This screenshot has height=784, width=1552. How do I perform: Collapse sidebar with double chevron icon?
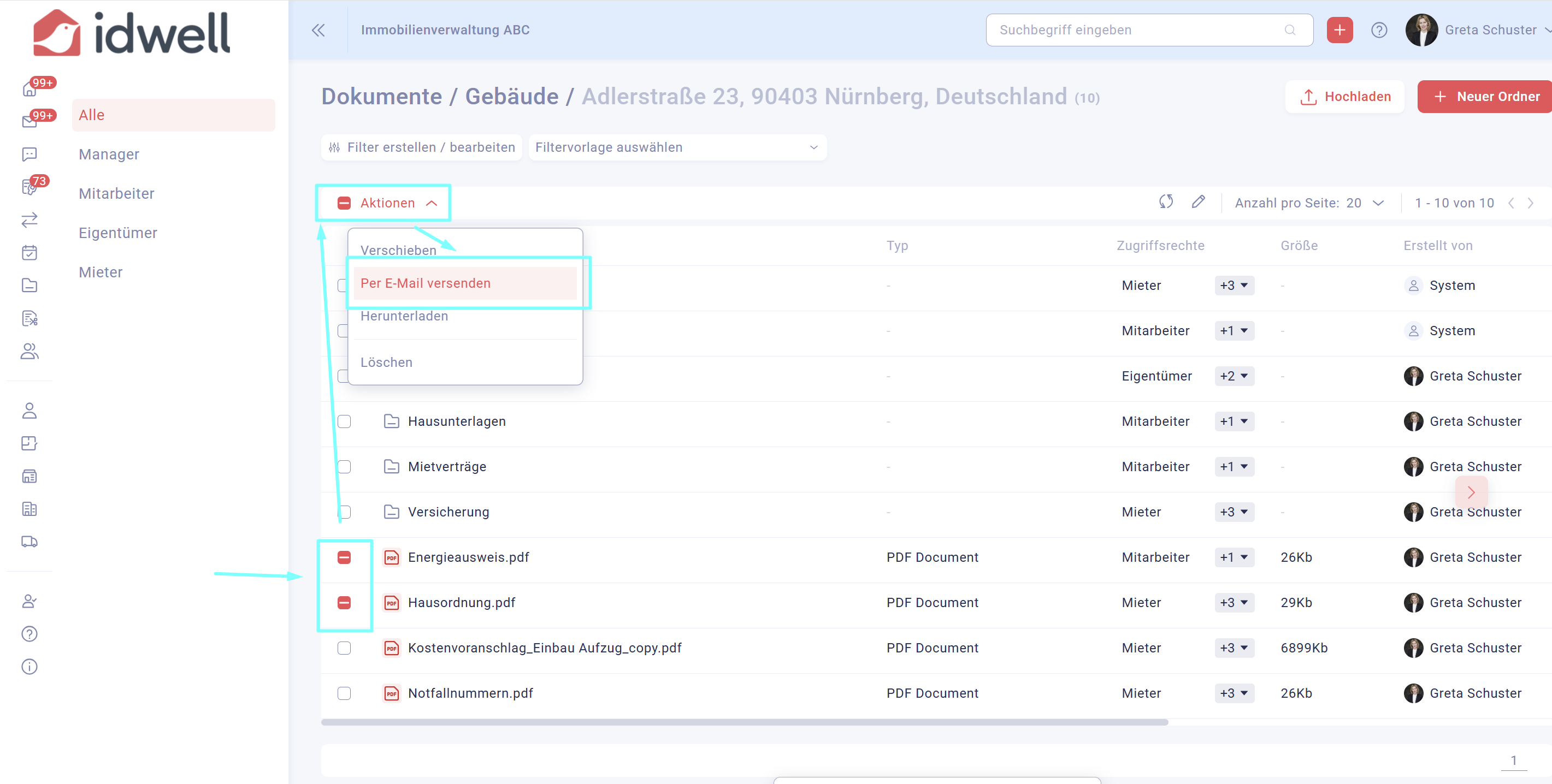tap(318, 30)
